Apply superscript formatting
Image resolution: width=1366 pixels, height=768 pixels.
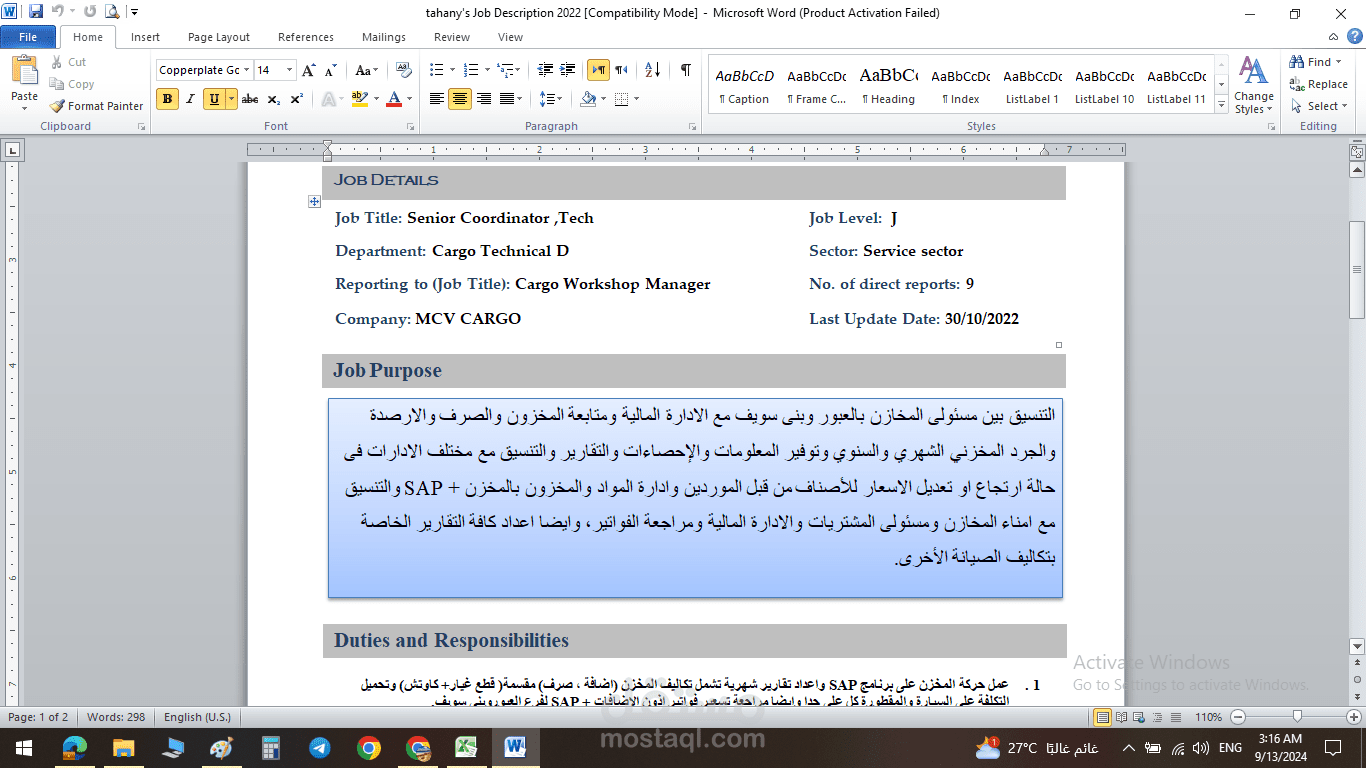[x=297, y=99]
